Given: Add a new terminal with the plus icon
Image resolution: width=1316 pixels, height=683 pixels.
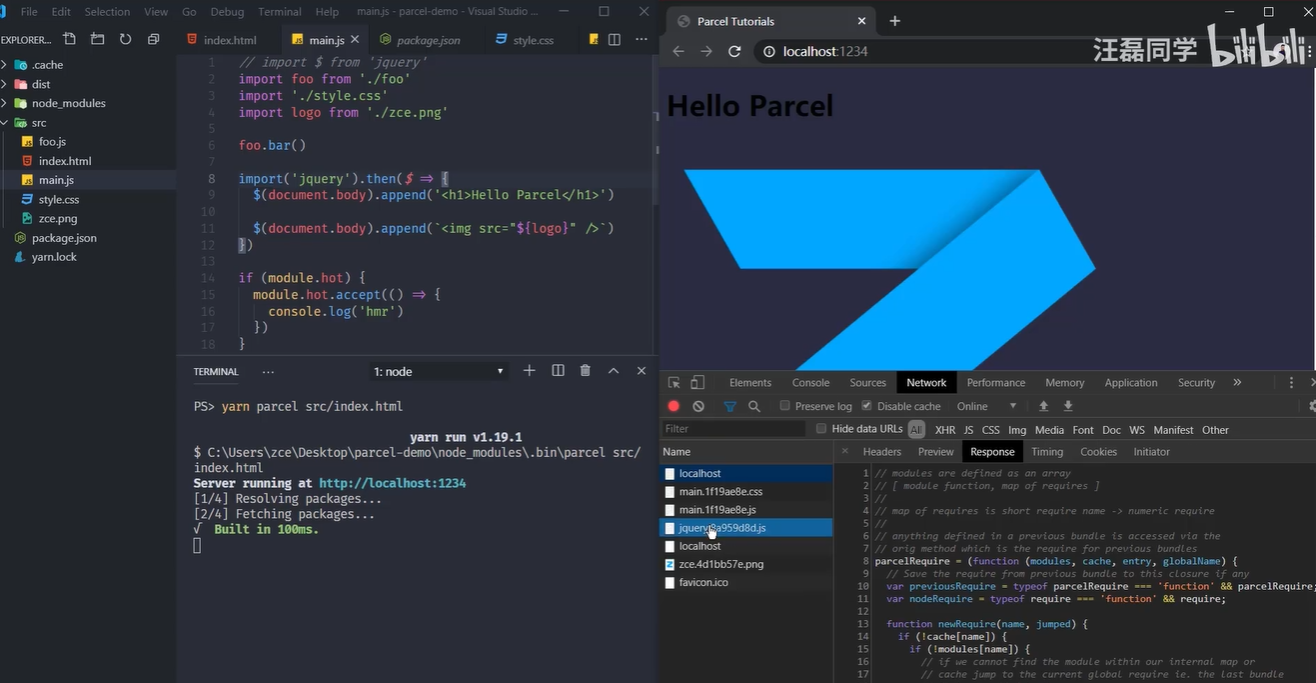Looking at the screenshot, I should pos(529,371).
